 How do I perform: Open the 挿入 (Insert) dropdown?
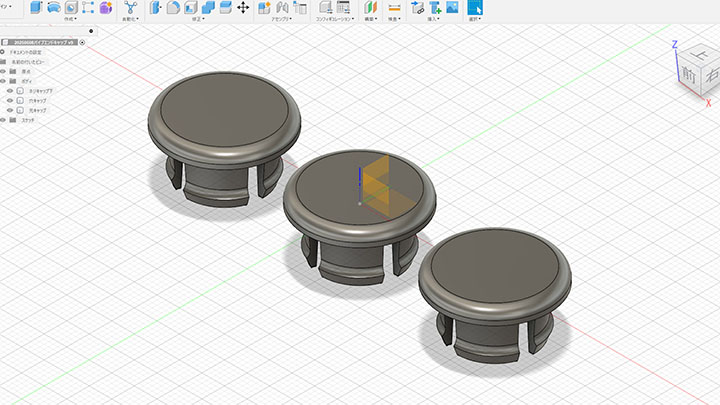433,19
